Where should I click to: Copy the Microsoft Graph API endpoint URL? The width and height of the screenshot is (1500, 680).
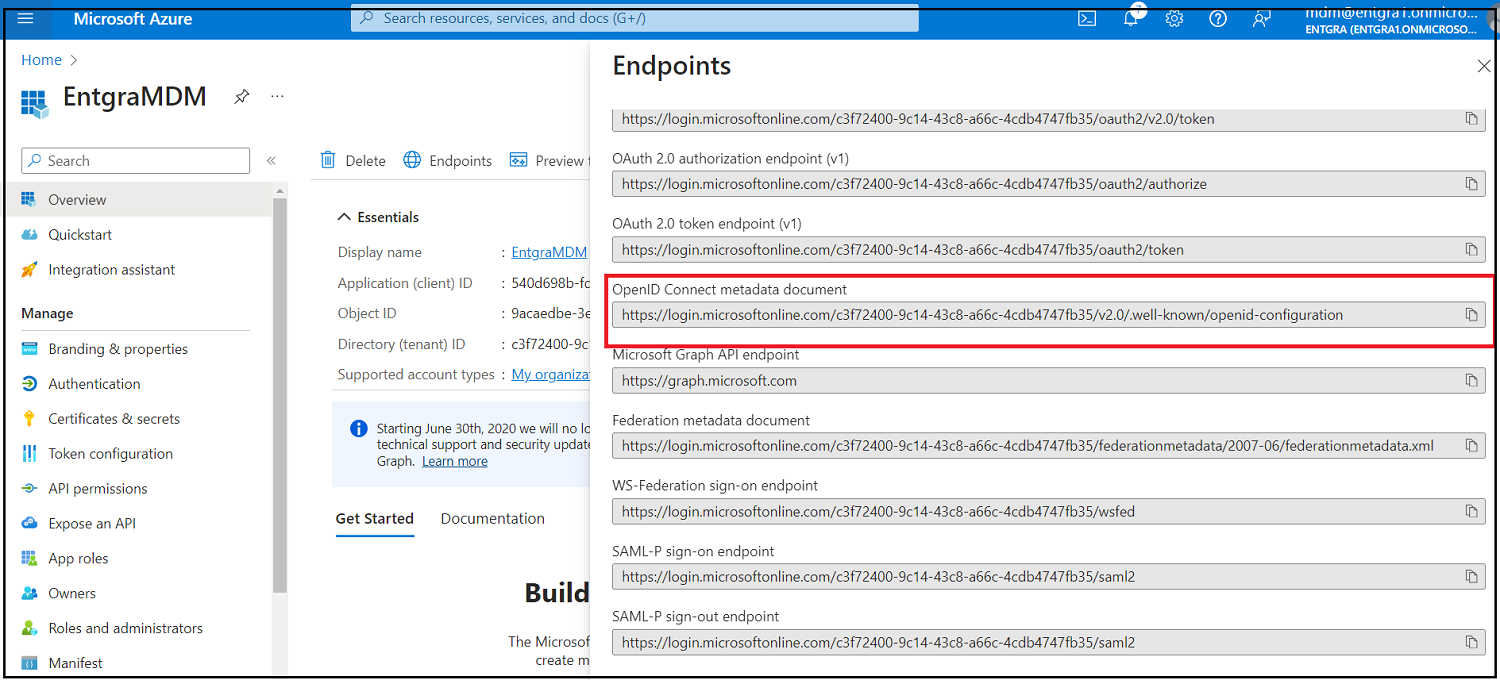point(1471,381)
